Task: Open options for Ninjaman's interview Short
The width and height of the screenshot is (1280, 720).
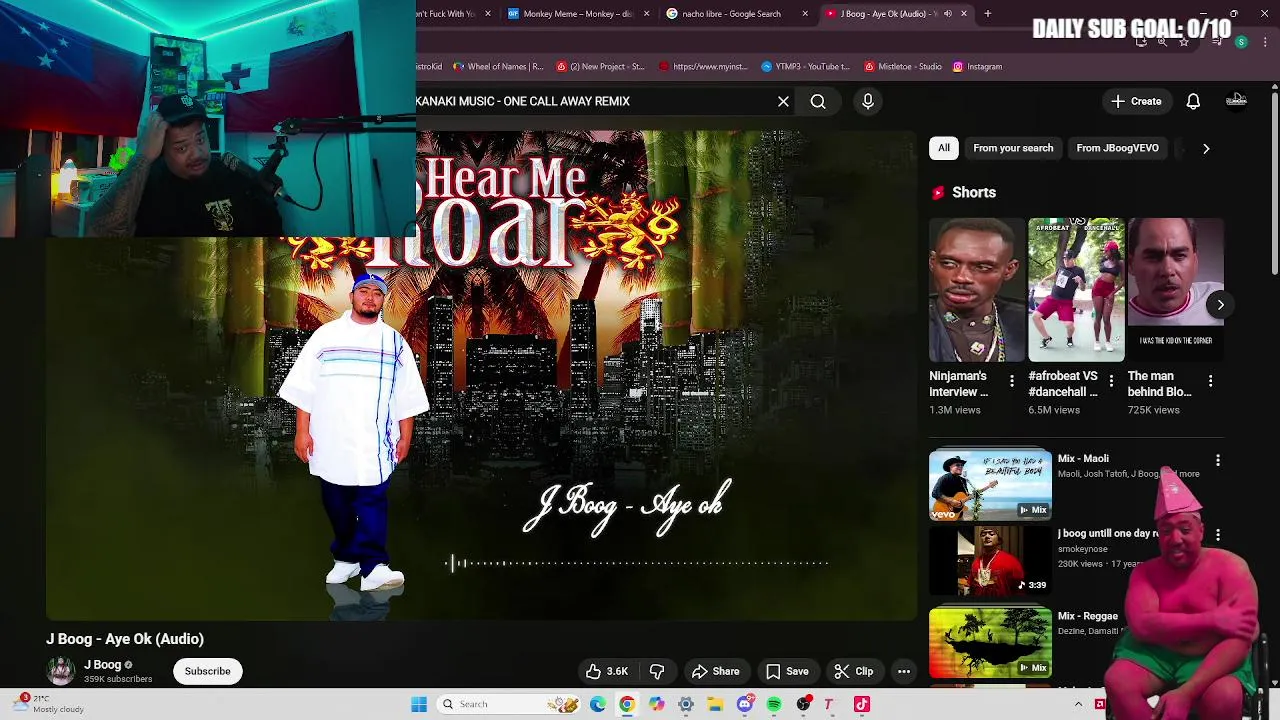Action: click(1012, 381)
